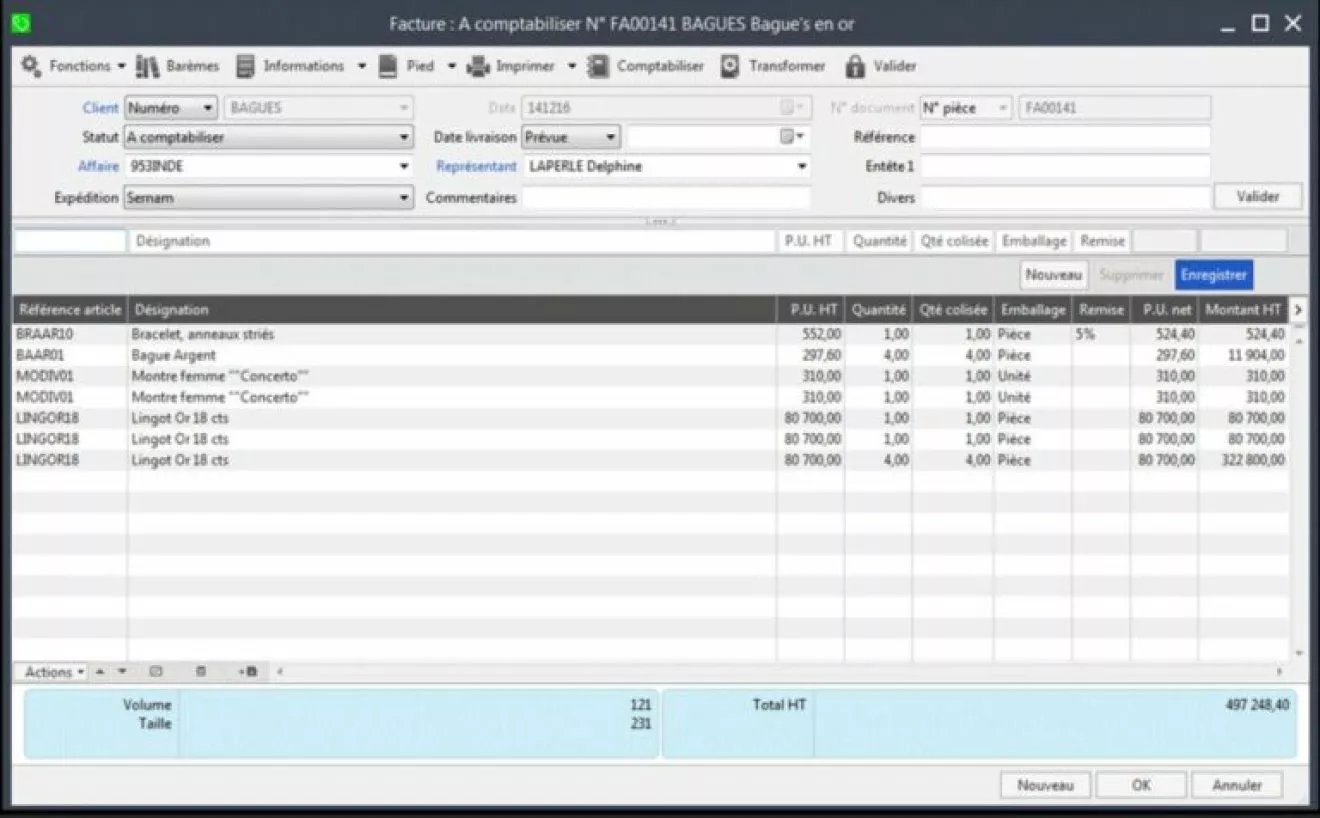This screenshot has width=1320, height=818.
Task: Move line down with the down arrow
Action: pos(122,672)
